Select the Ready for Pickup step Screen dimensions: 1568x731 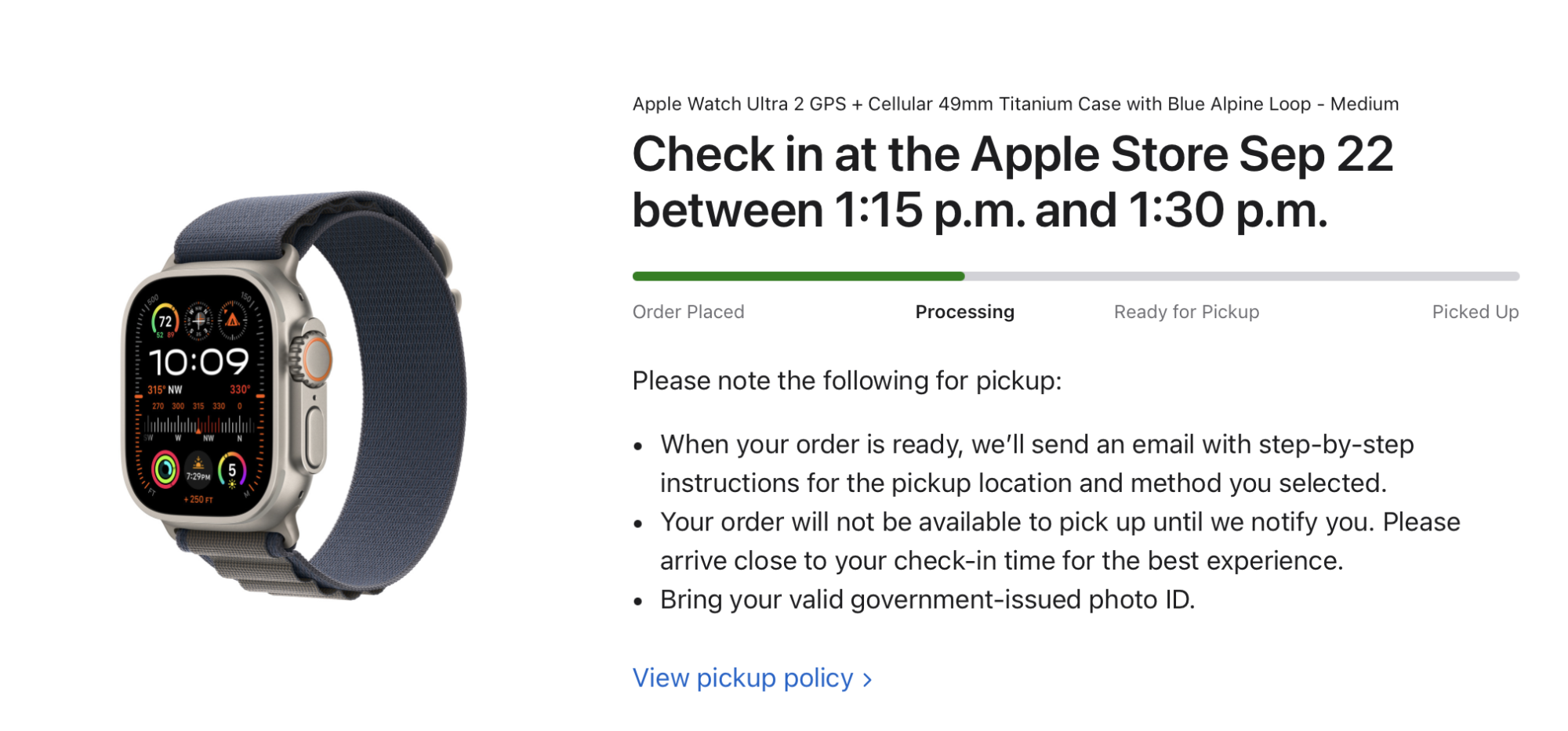1186,312
